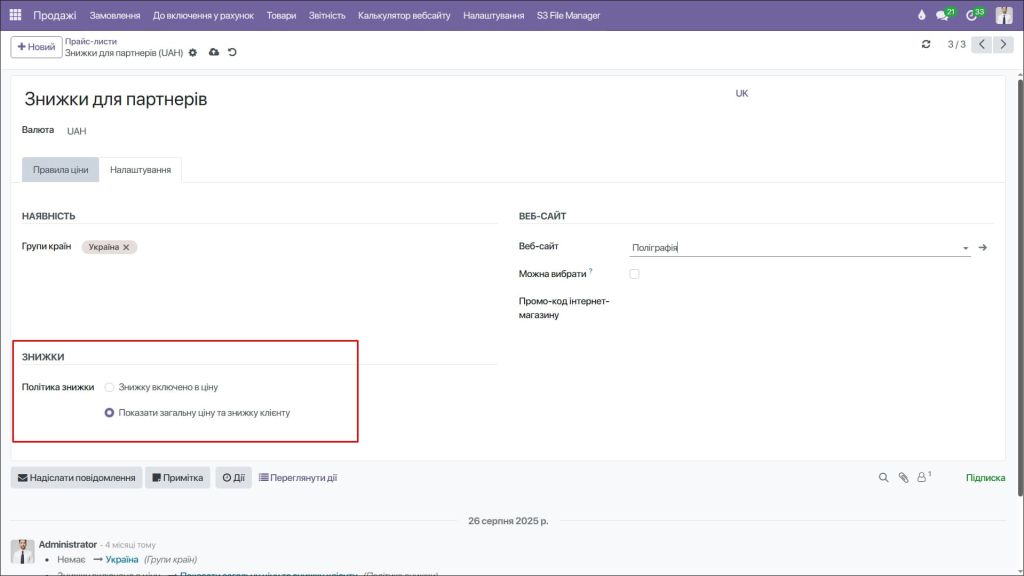Navigate to next record with right arrow
This screenshot has width=1024, height=576.
1003,44
